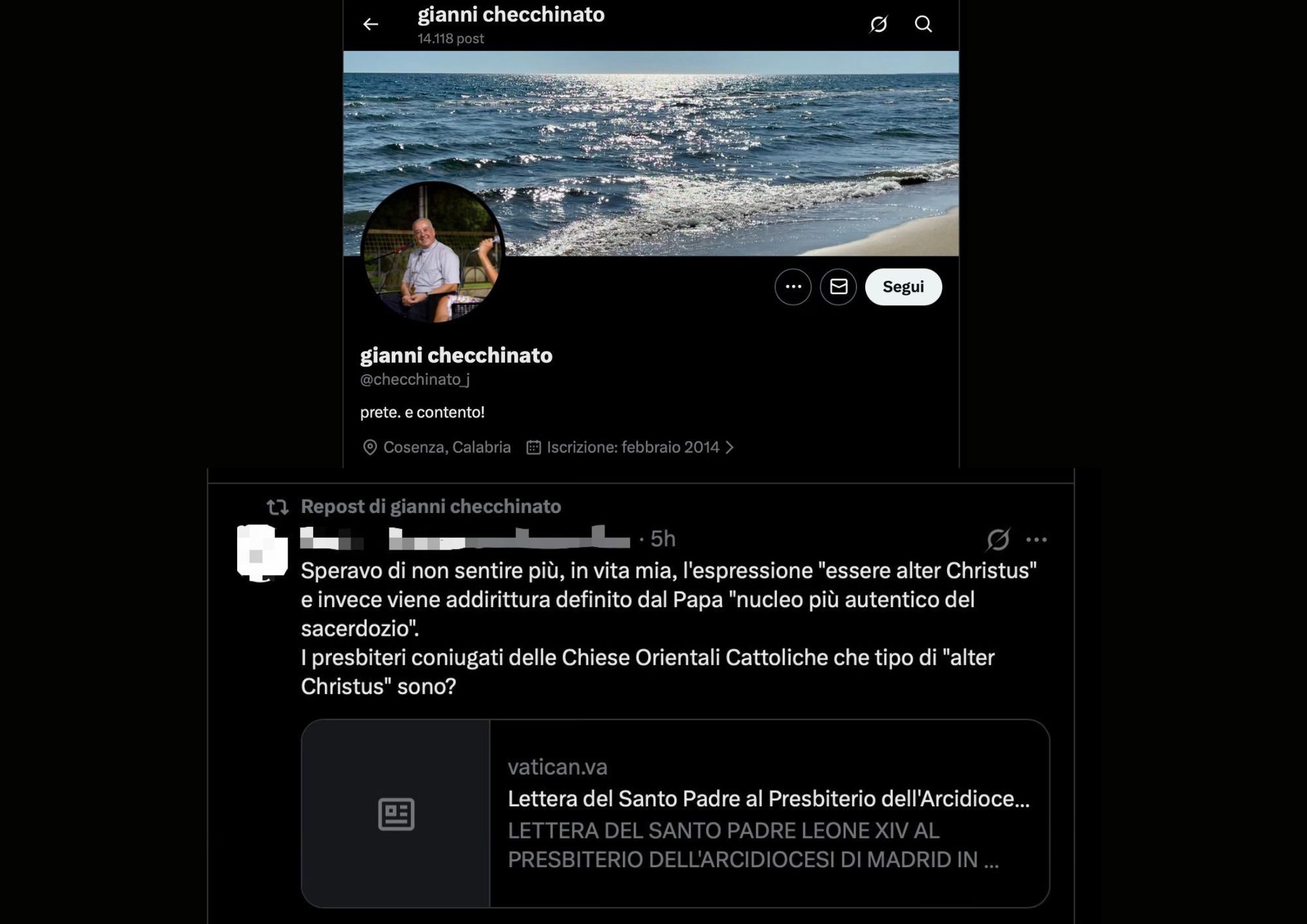This screenshot has width=1307, height=924.
Task: Go back using the left arrow
Action: [x=371, y=24]
